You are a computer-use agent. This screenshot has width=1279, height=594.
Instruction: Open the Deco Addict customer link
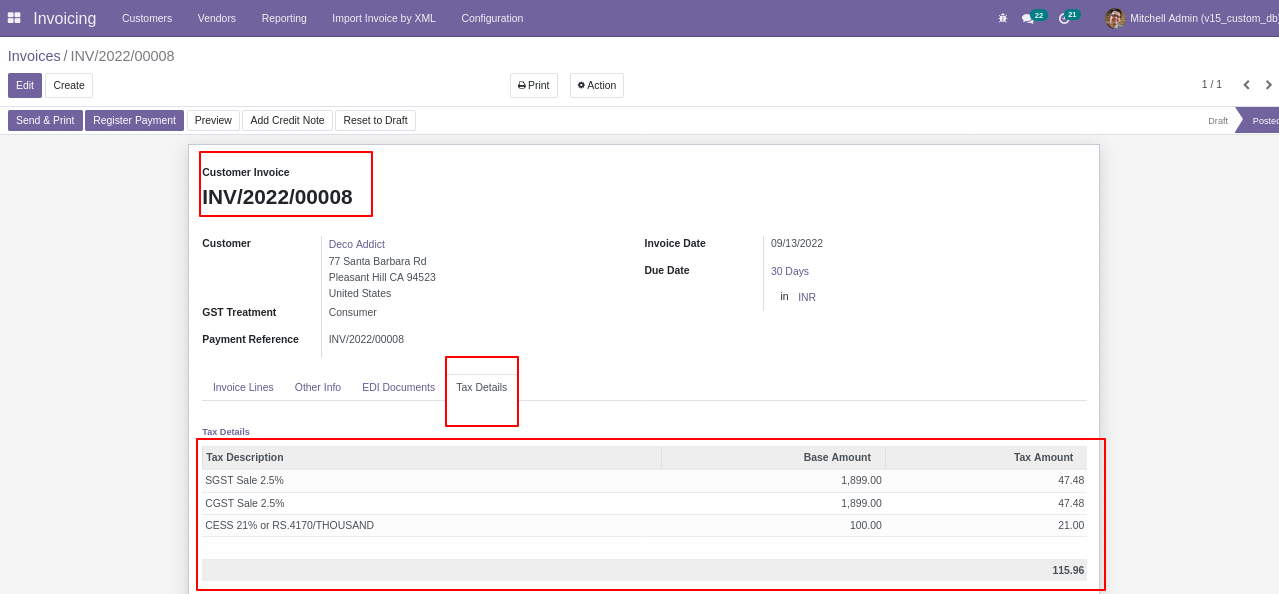[357, 244]
